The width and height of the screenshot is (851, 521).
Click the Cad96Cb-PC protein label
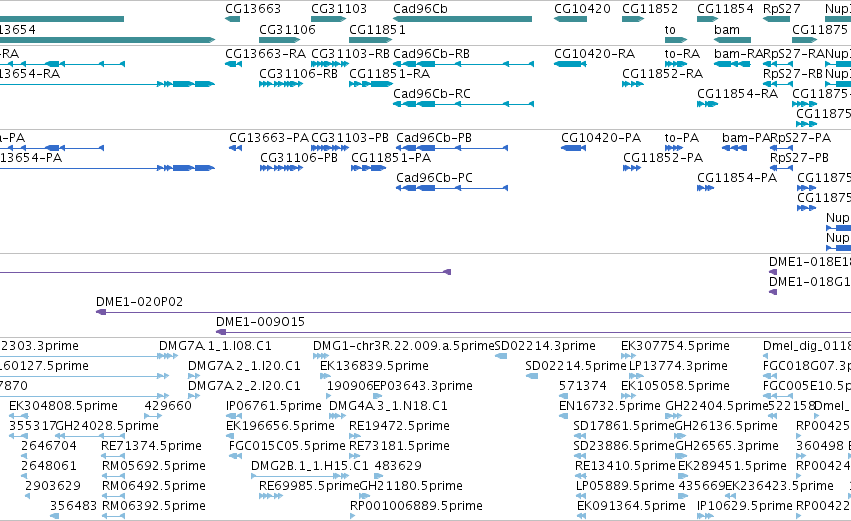tap(435, 178)
